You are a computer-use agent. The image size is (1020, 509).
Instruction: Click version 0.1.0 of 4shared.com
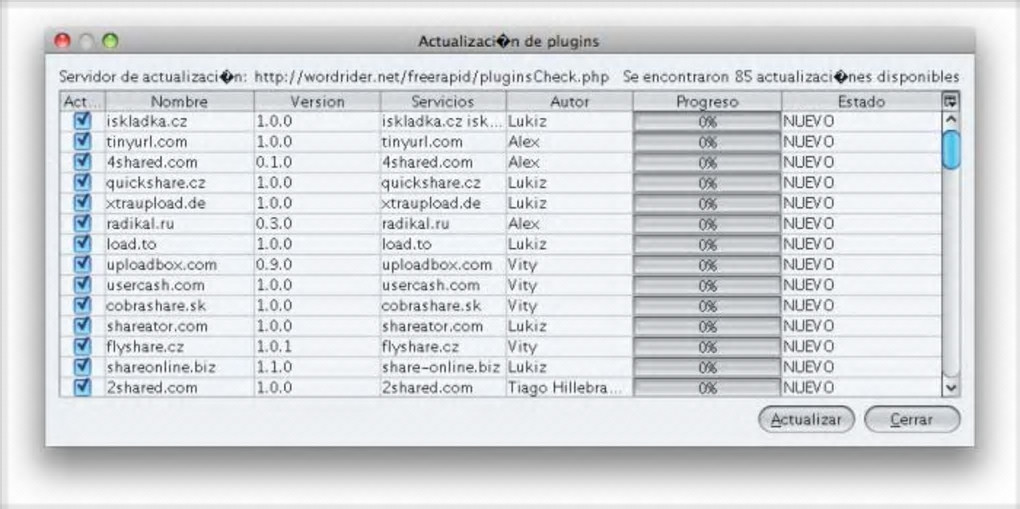[317, 162]
